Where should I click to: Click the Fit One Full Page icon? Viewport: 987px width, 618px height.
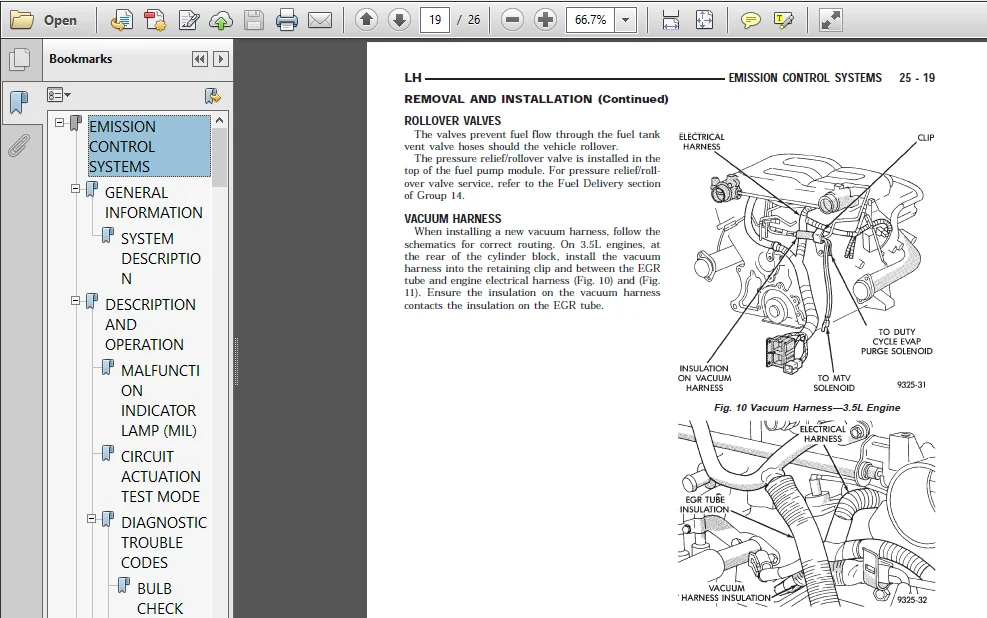(704, 20)
